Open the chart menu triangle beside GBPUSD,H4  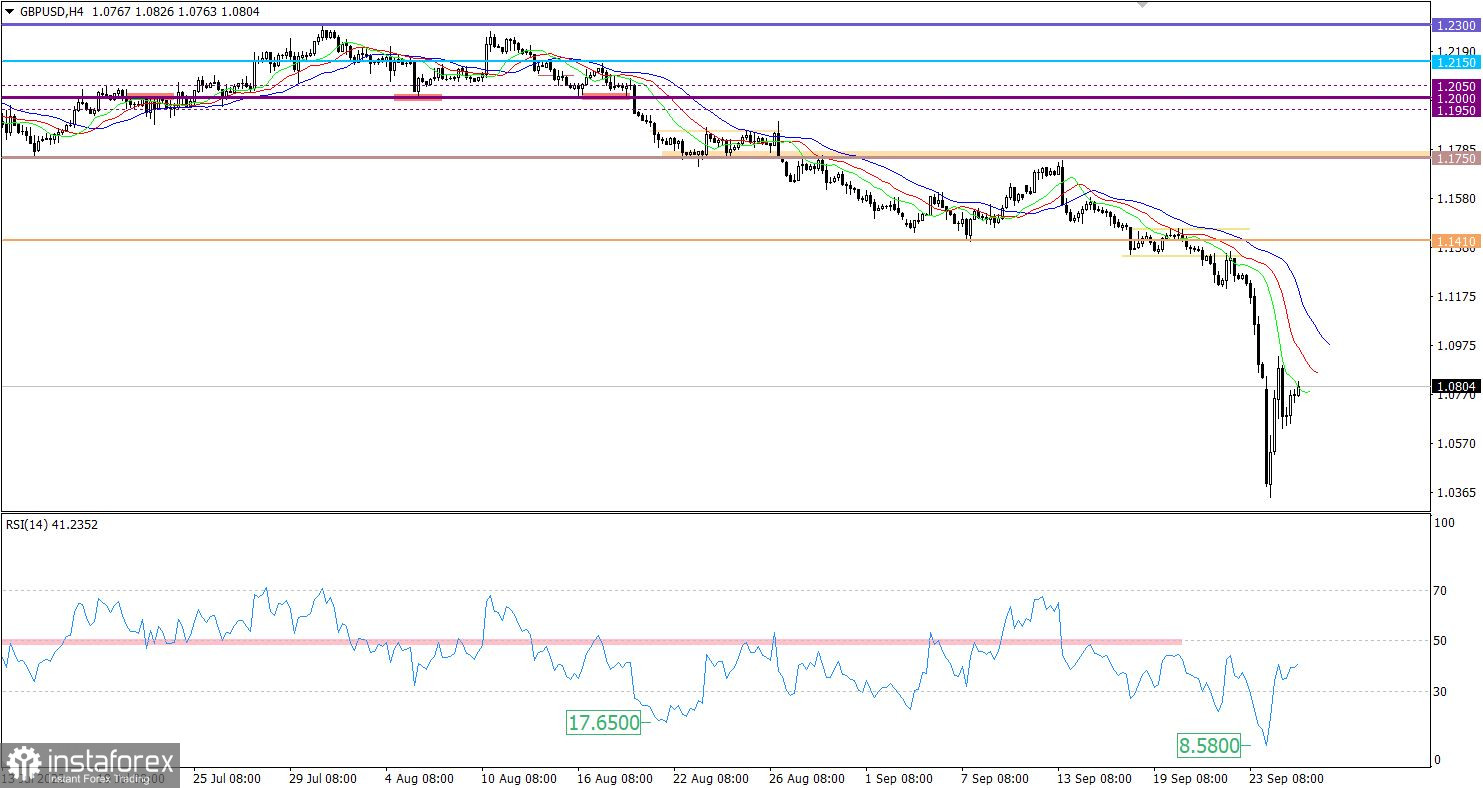tap(10, 10)
